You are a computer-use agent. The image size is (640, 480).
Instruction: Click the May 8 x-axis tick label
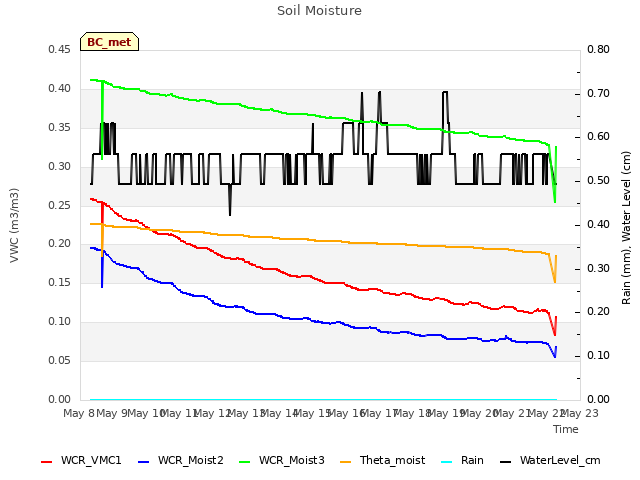pyautogui.click(x=78, y=413)
